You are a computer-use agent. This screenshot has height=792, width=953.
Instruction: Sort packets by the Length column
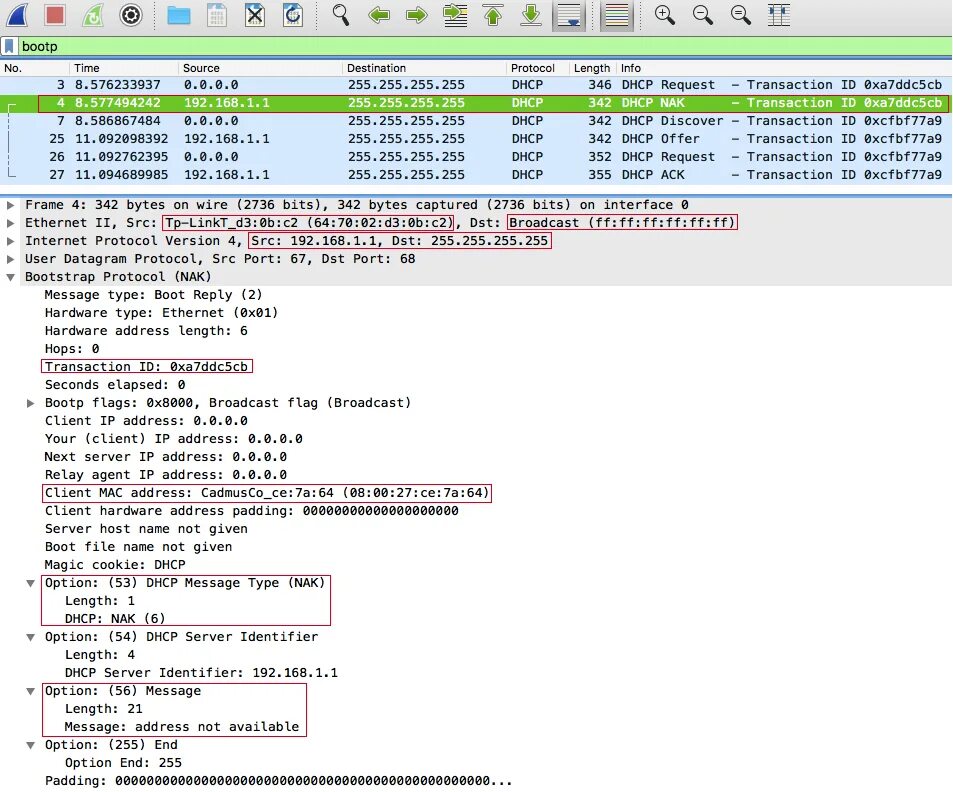593,68
